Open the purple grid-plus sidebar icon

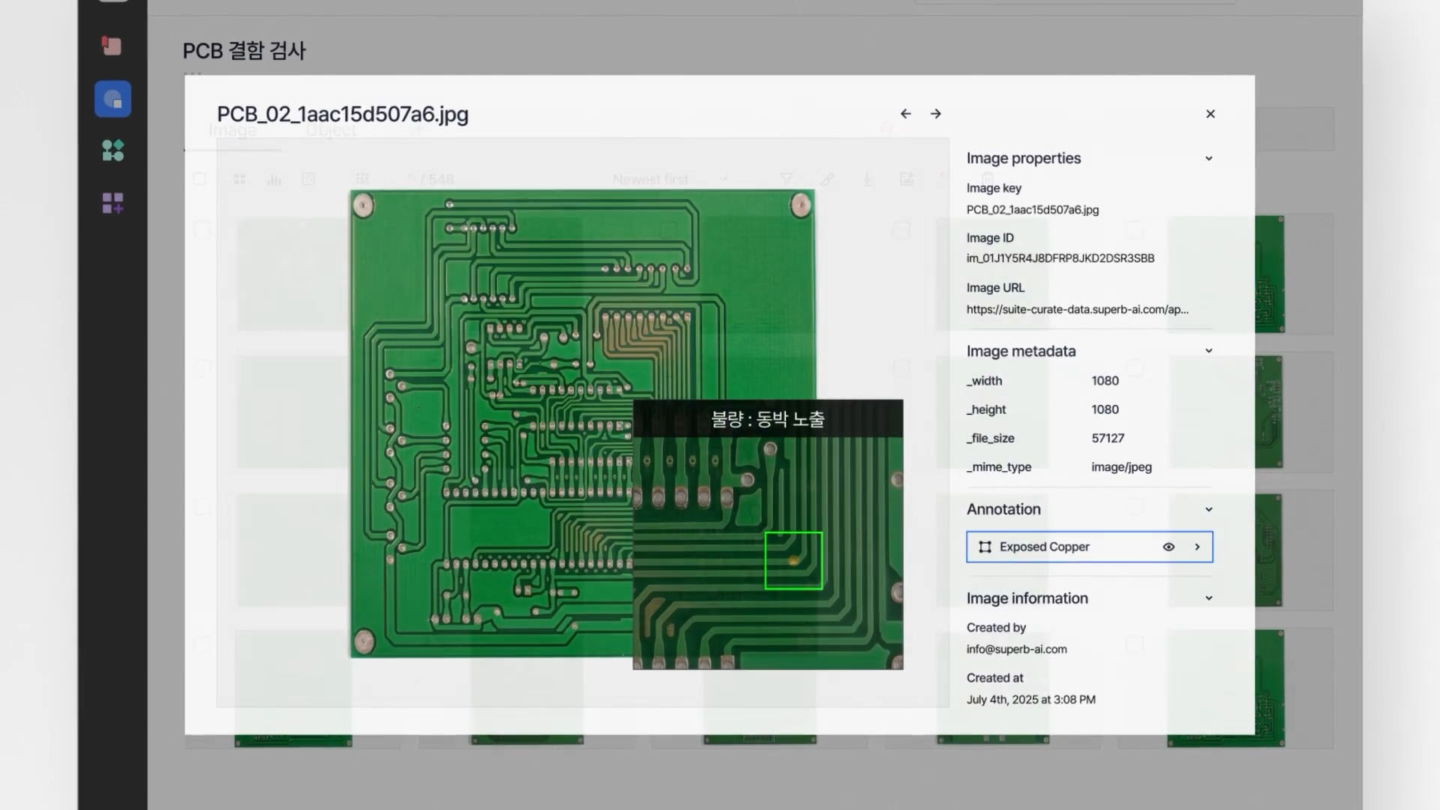point(113,203)
